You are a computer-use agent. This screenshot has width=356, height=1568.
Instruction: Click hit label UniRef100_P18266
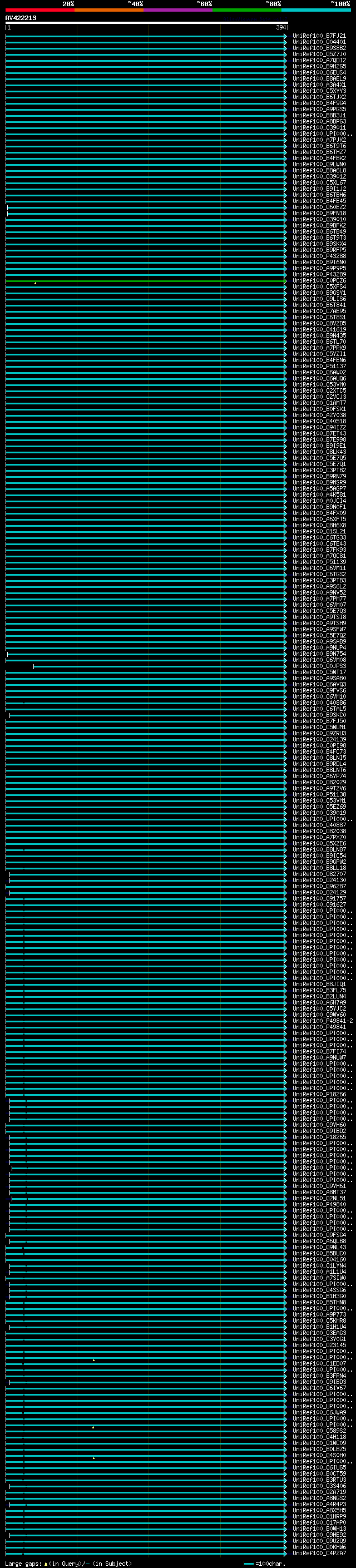point(319,1095)
